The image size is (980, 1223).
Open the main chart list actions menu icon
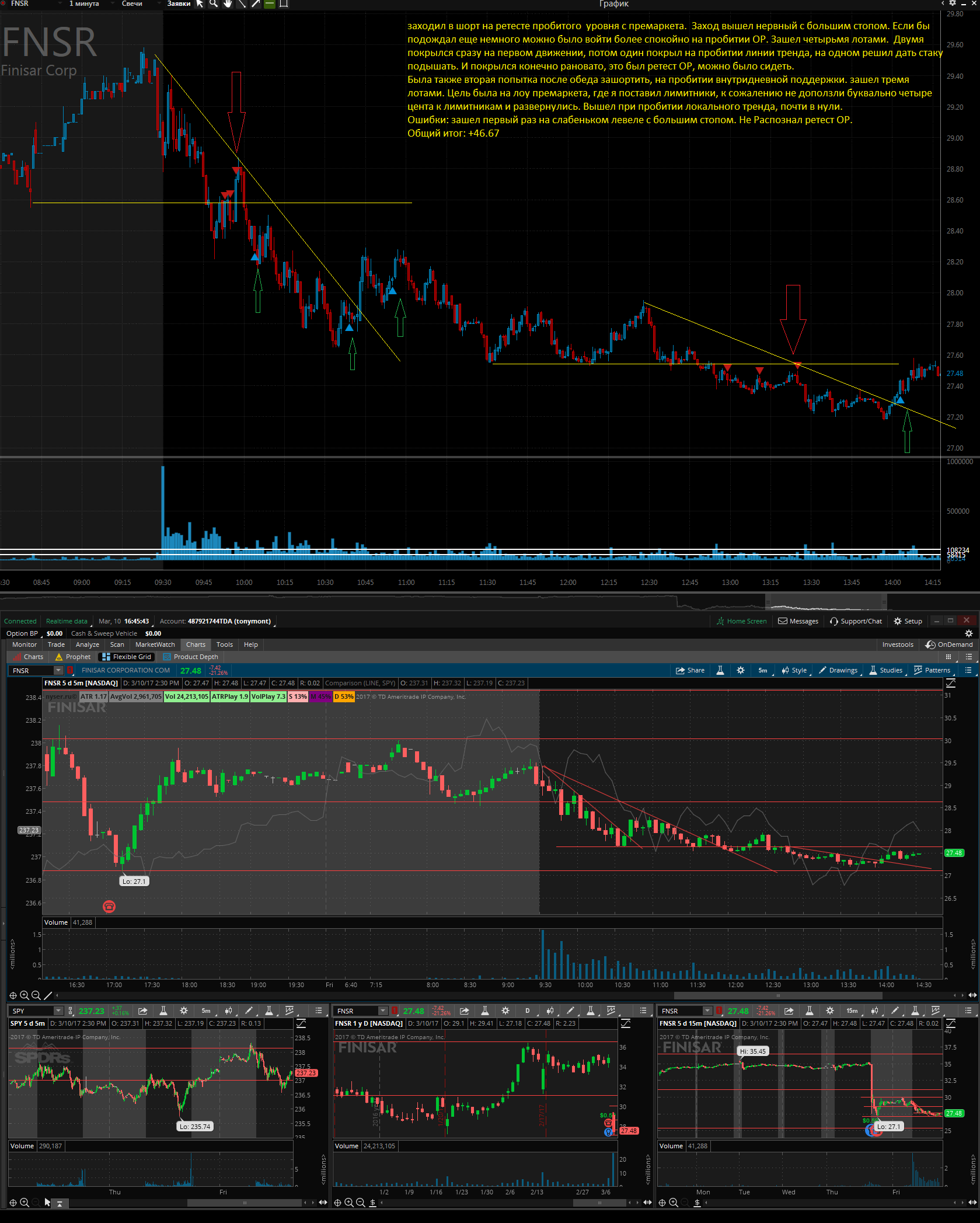(x=968, y=670)
